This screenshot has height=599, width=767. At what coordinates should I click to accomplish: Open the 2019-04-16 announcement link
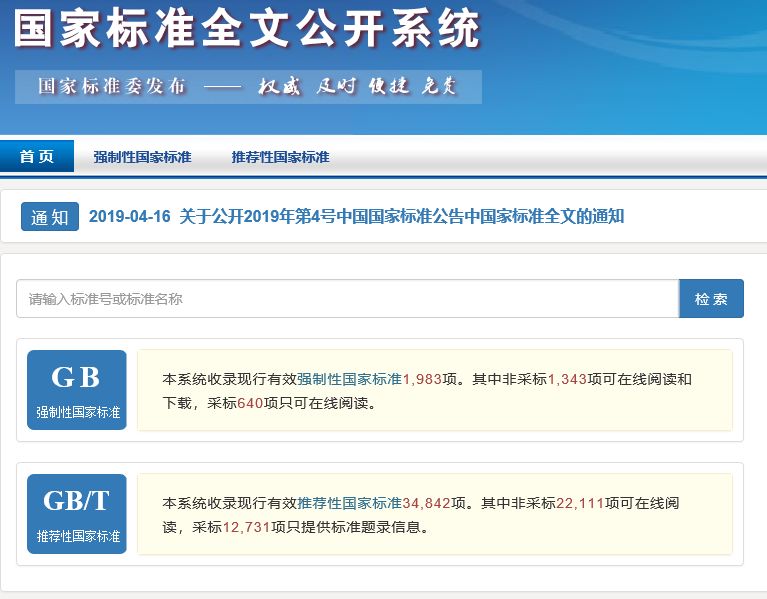pos(356,216)
